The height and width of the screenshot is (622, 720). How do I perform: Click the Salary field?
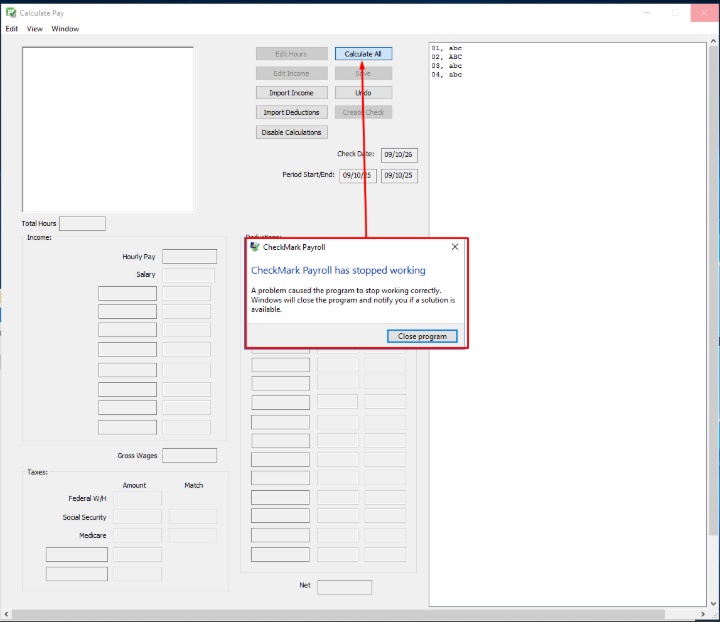(188, 275)
